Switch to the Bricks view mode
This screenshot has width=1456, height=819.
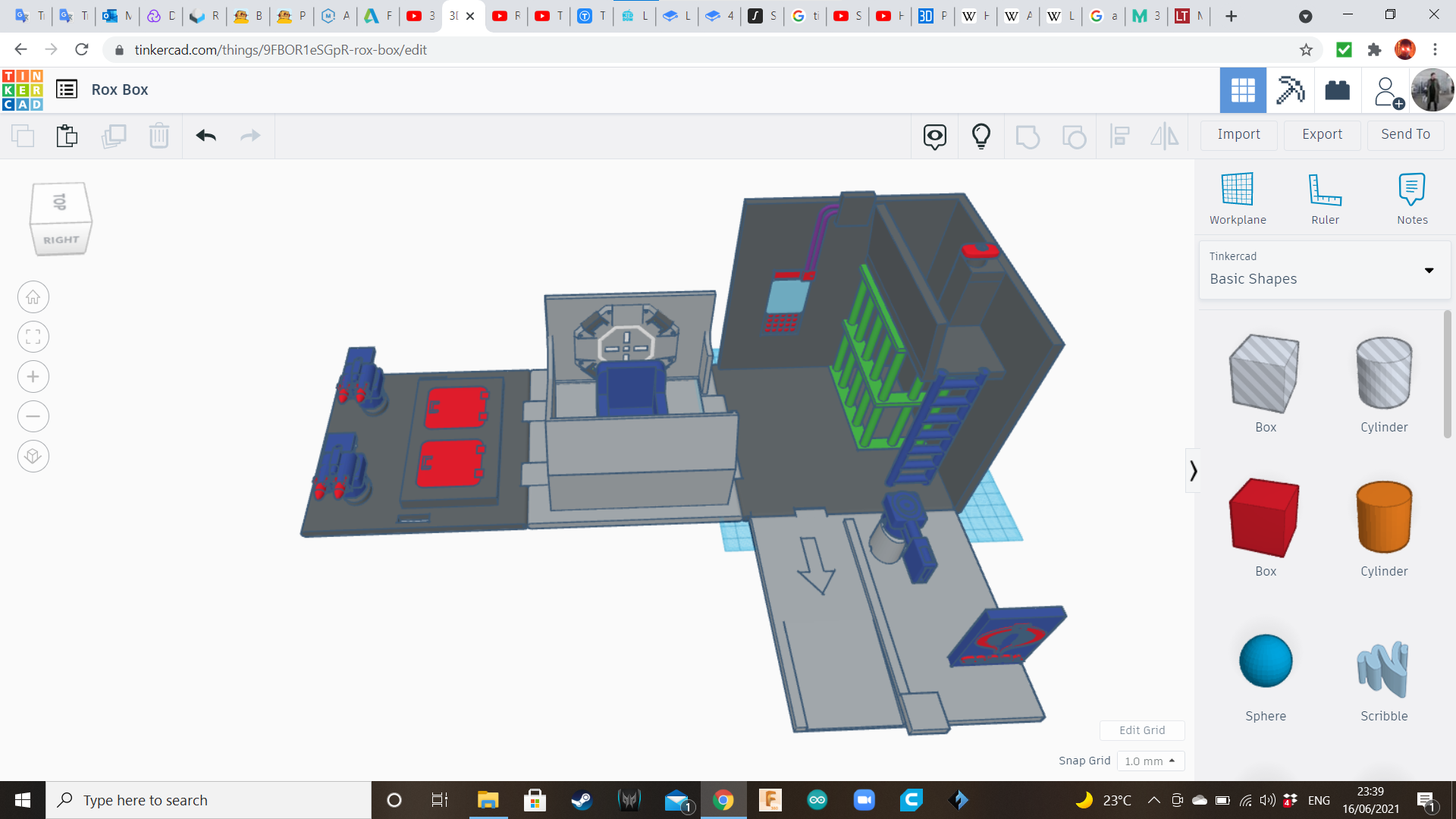[1337, 90]
